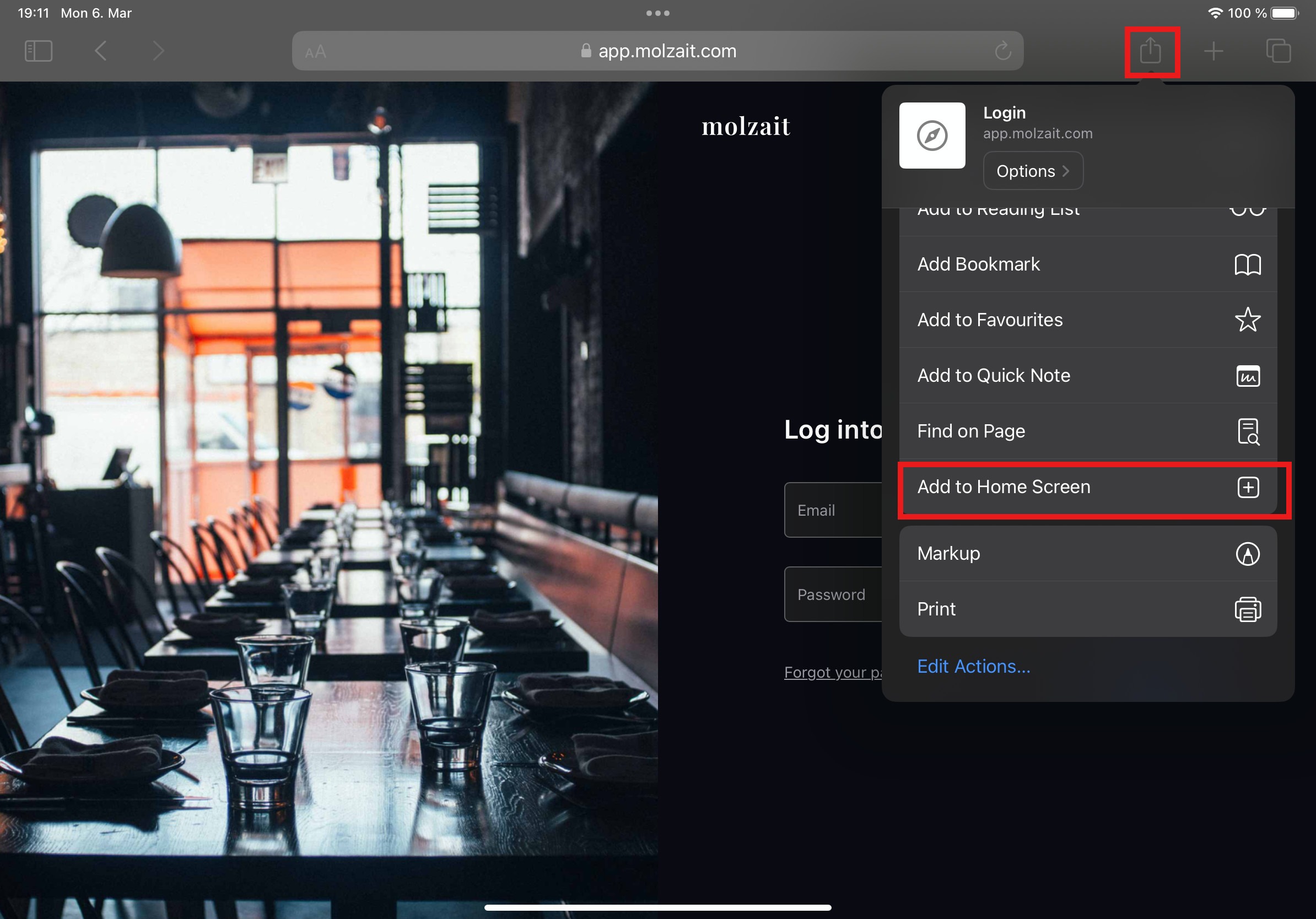Choose Add to Quick Note

pos(1088,375)
